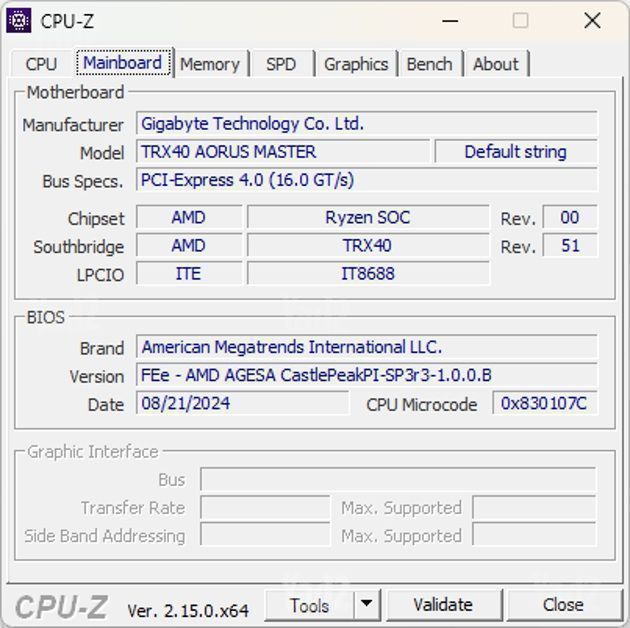Minimize the CPU-Z window
The width and height of the screenshot is (630, 628).
click(x=450, y=20)
